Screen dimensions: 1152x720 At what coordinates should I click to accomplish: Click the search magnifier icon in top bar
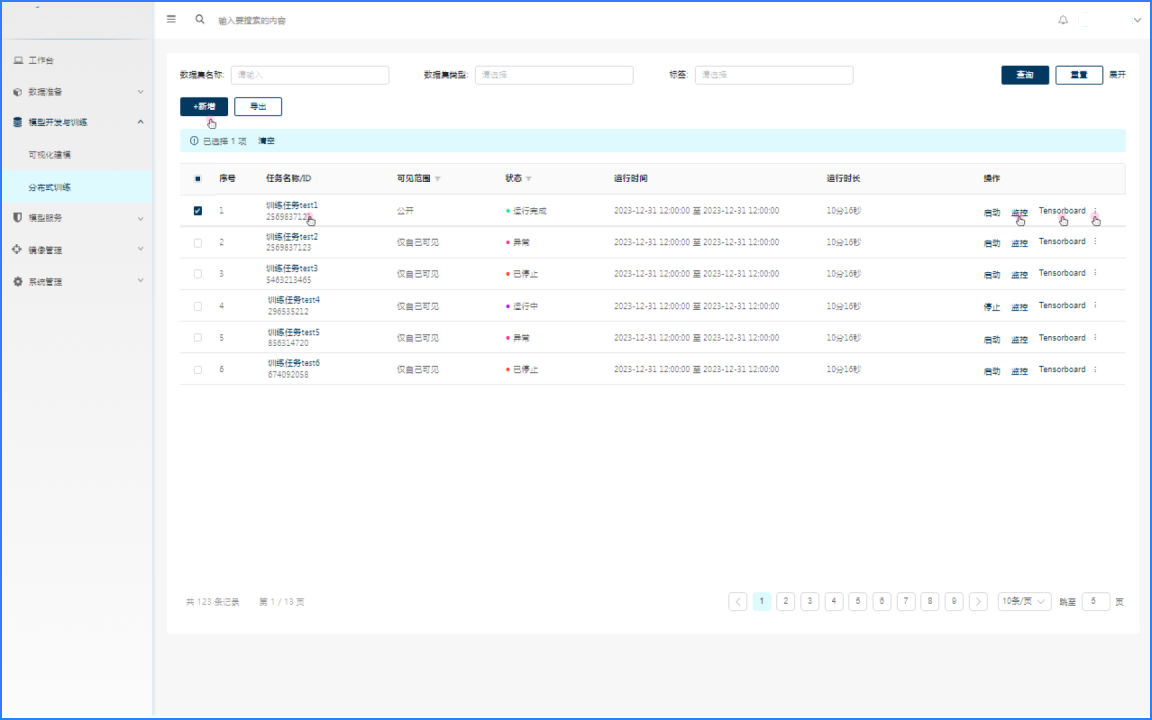[200, 19]
